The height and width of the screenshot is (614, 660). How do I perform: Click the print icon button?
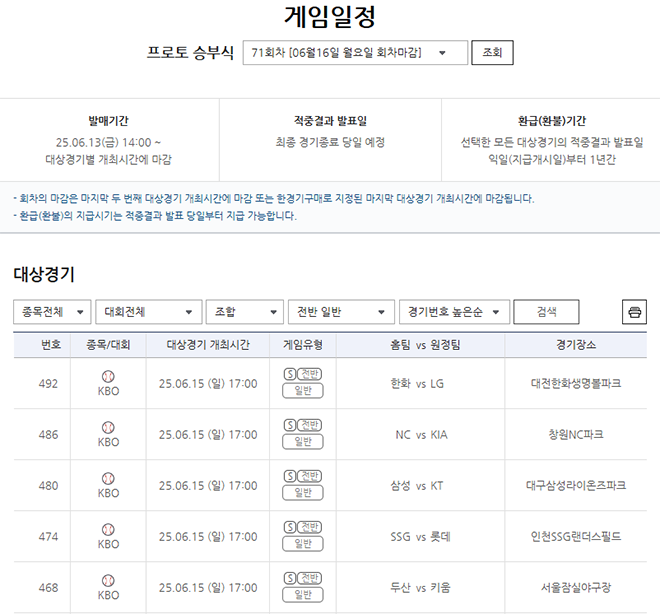(634, 312)
